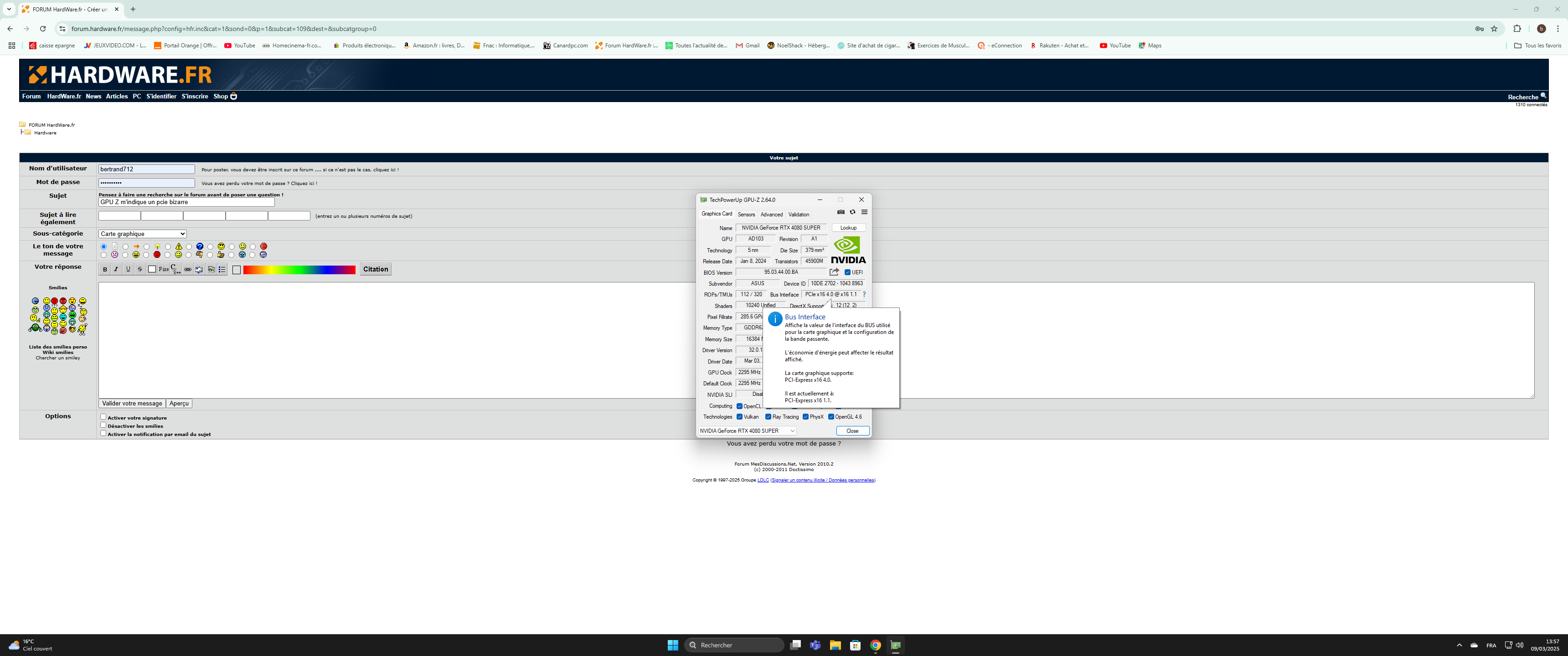Viewport: 1568px width, 656px height.
Task: Click the insert link chain icon
Action: coord(187,270)
